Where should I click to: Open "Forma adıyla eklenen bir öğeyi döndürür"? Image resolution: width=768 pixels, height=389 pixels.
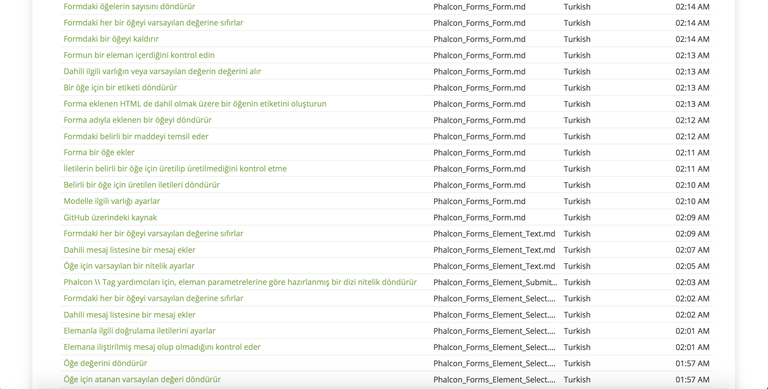pos(137,120)
